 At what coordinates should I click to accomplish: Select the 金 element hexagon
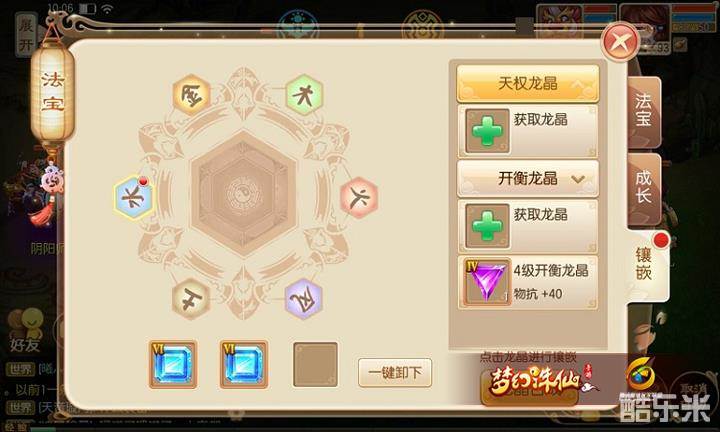pos(192,95)
